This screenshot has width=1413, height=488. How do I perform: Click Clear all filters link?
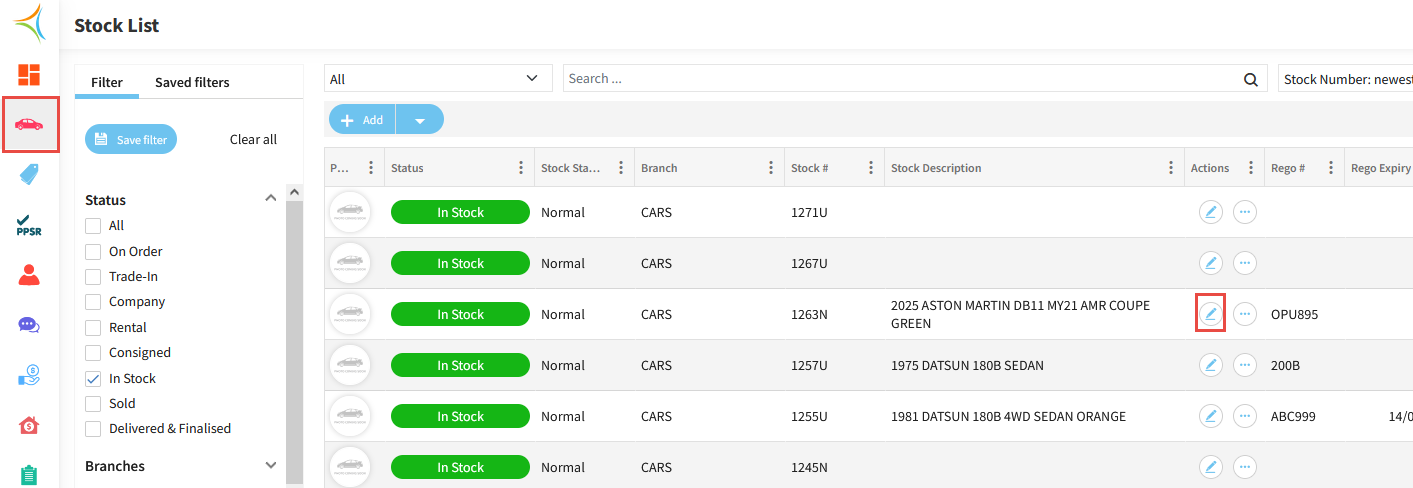point(253,140)
